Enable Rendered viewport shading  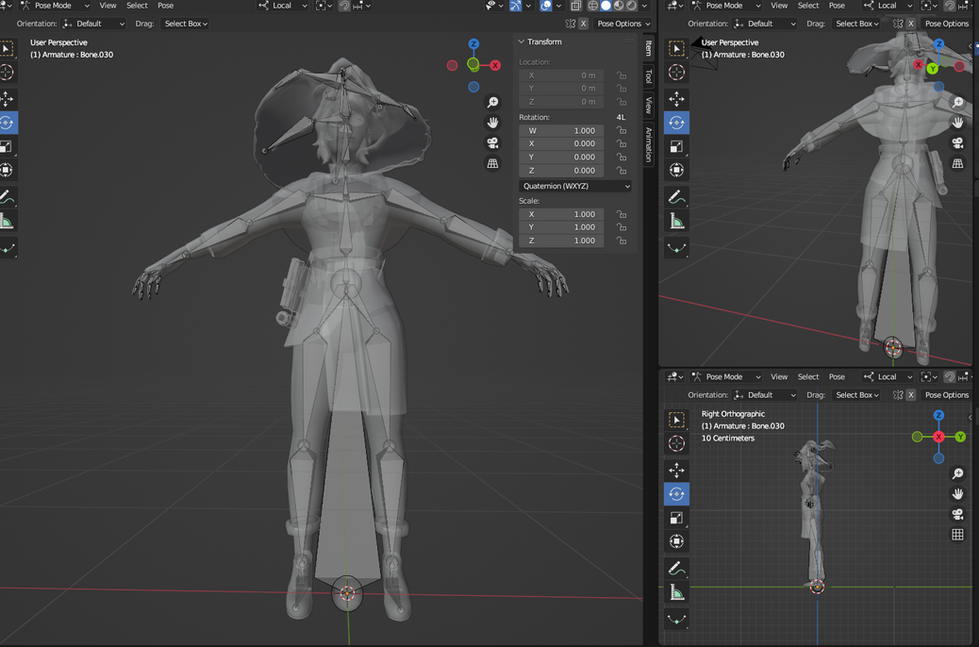tap(633, 5)
